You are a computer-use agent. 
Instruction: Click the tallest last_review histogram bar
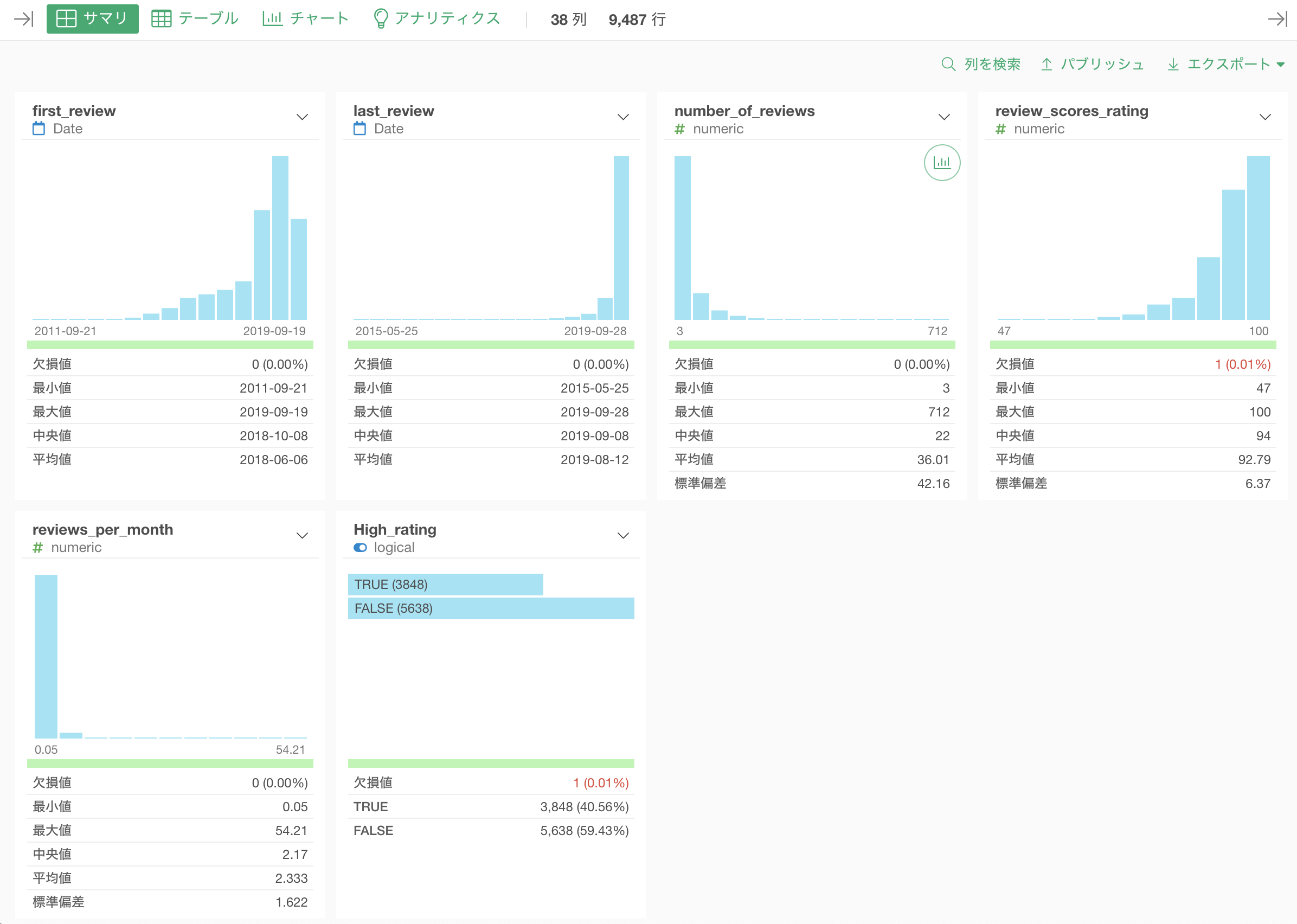coord(621,238)
